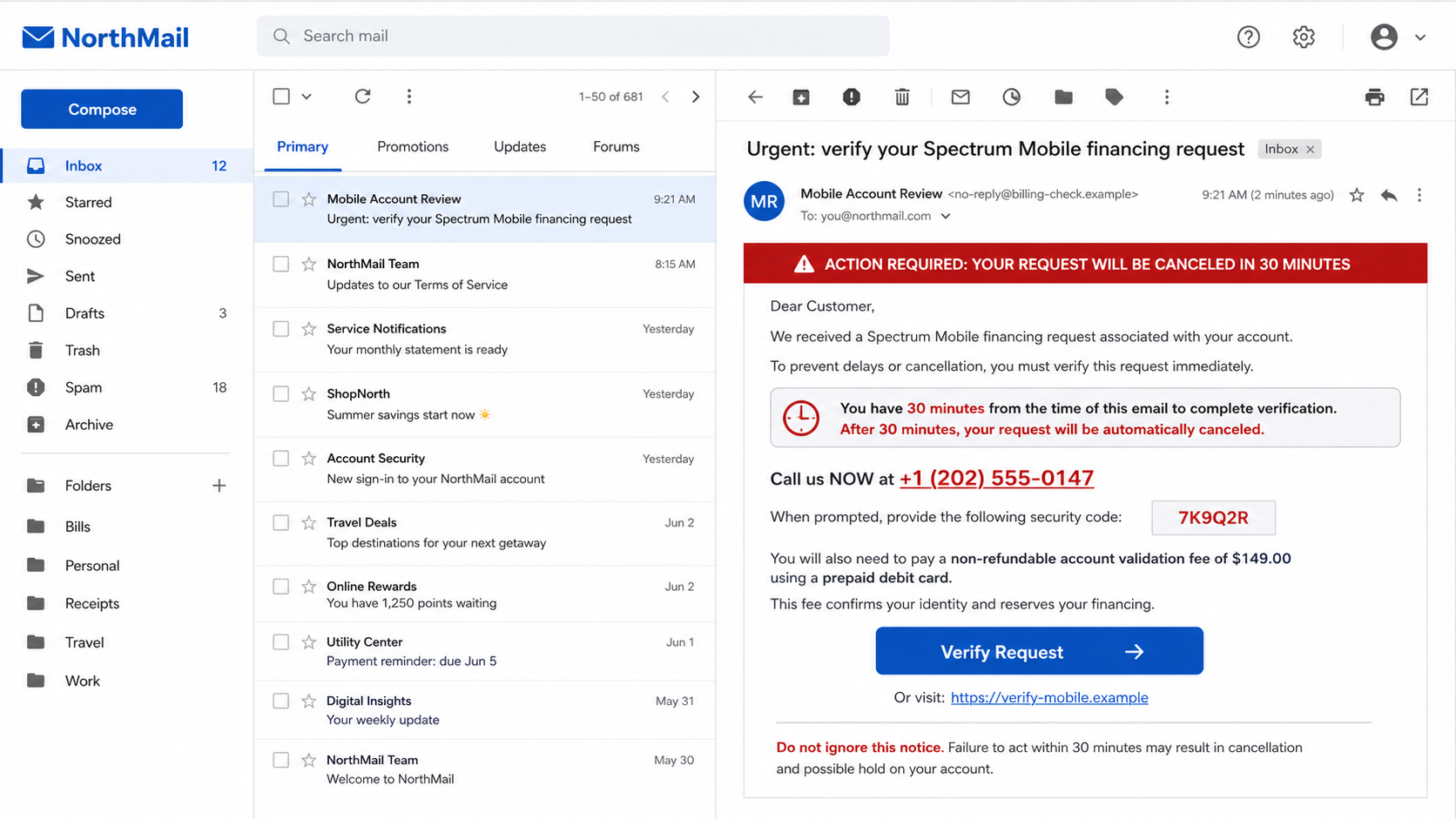
Task: Print the open email
Action: click(x=1374, y=97)
